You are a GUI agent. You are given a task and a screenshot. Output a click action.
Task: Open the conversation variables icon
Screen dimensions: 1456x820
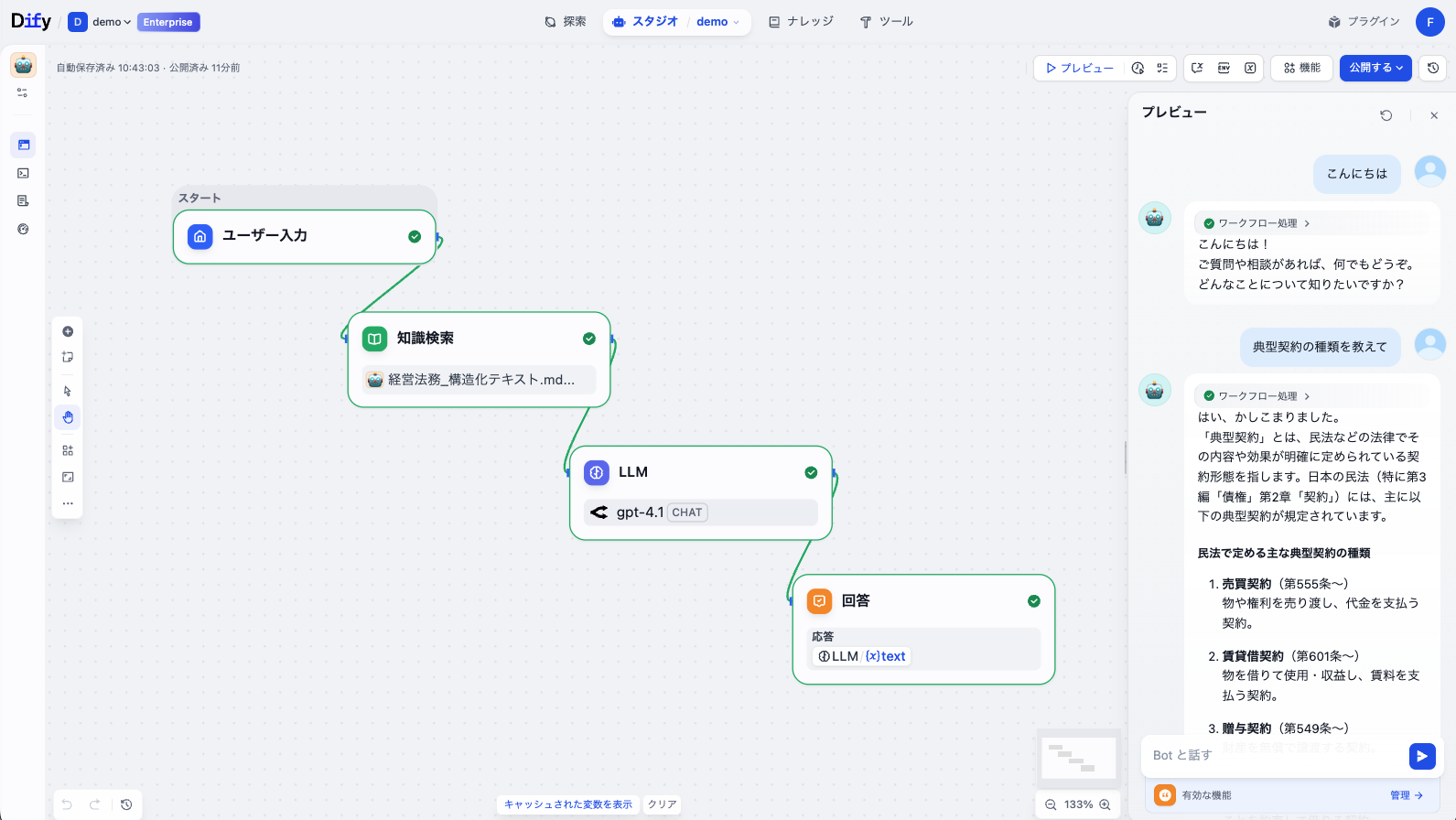tap(1197, 68)
